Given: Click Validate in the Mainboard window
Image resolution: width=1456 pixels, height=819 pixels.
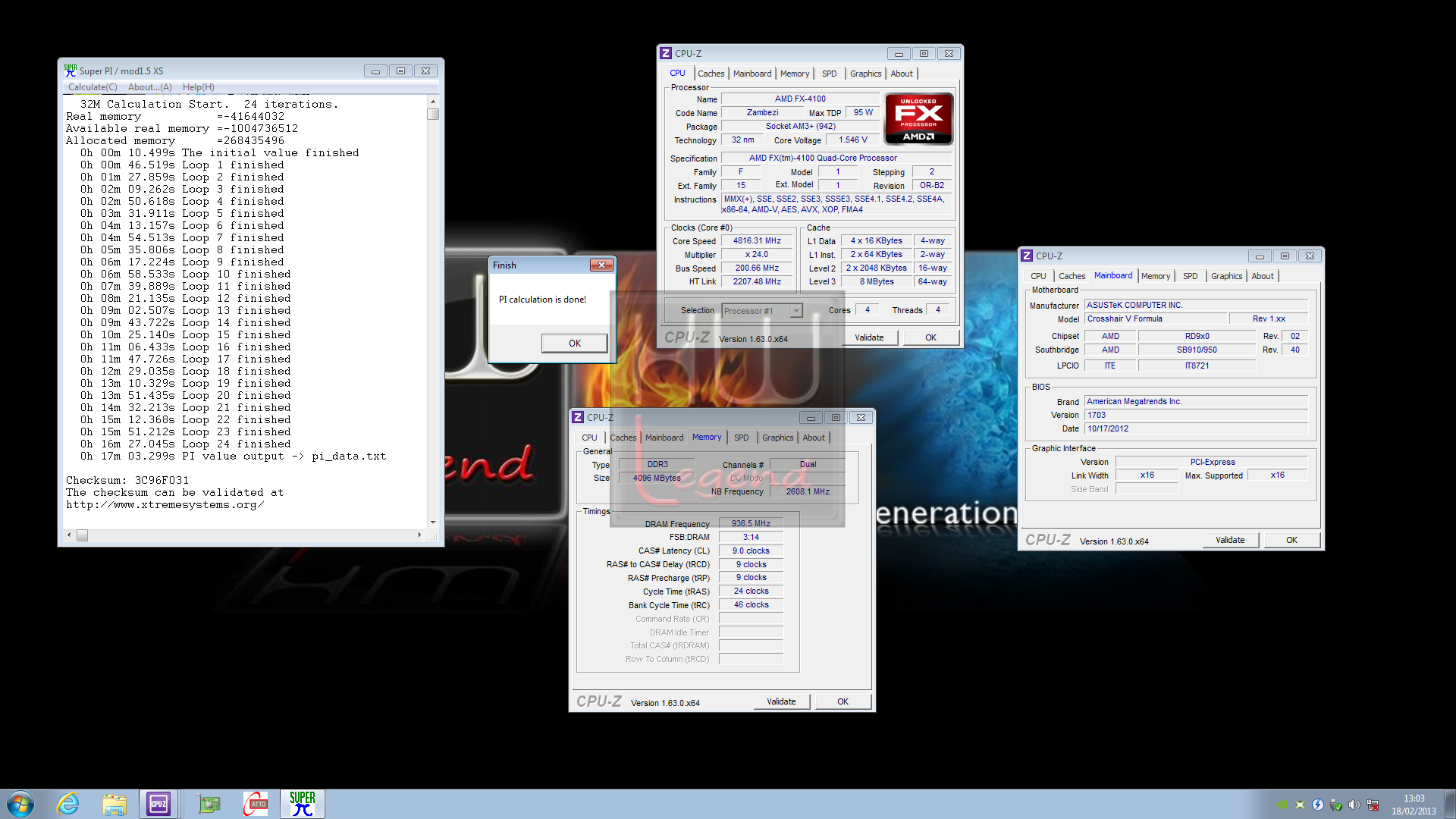Looking at the screenshot, I should tap(1230, 540).
